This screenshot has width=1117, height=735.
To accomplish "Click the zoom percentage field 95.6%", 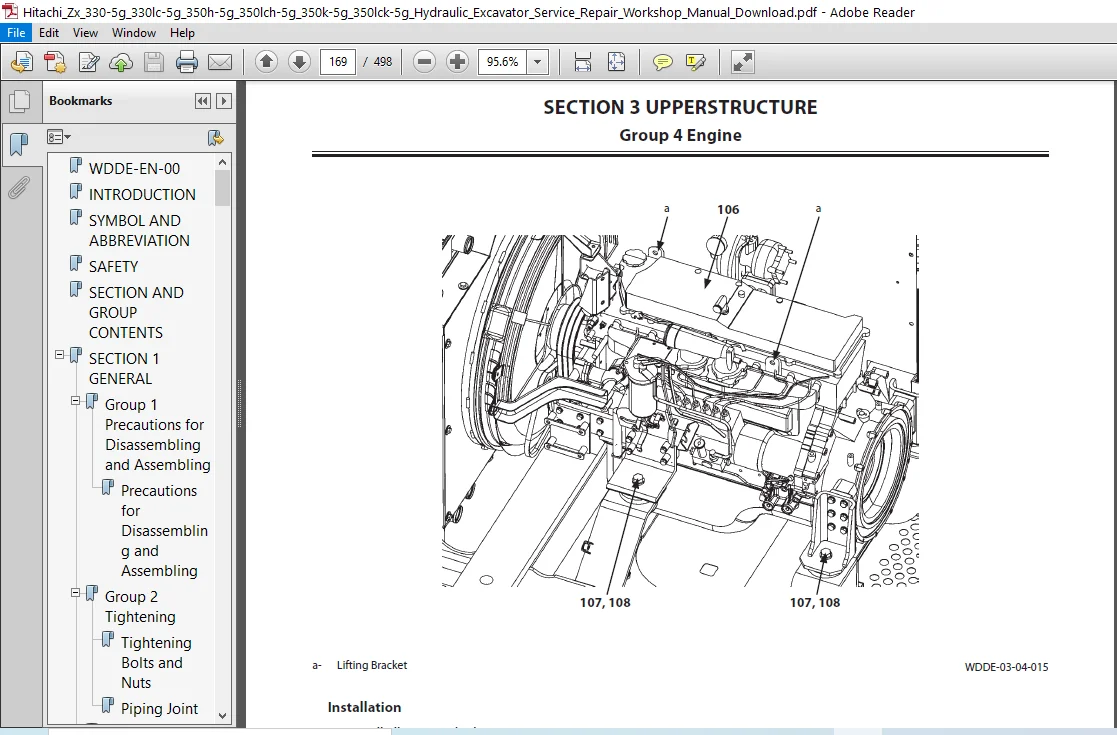I will 502,62.
